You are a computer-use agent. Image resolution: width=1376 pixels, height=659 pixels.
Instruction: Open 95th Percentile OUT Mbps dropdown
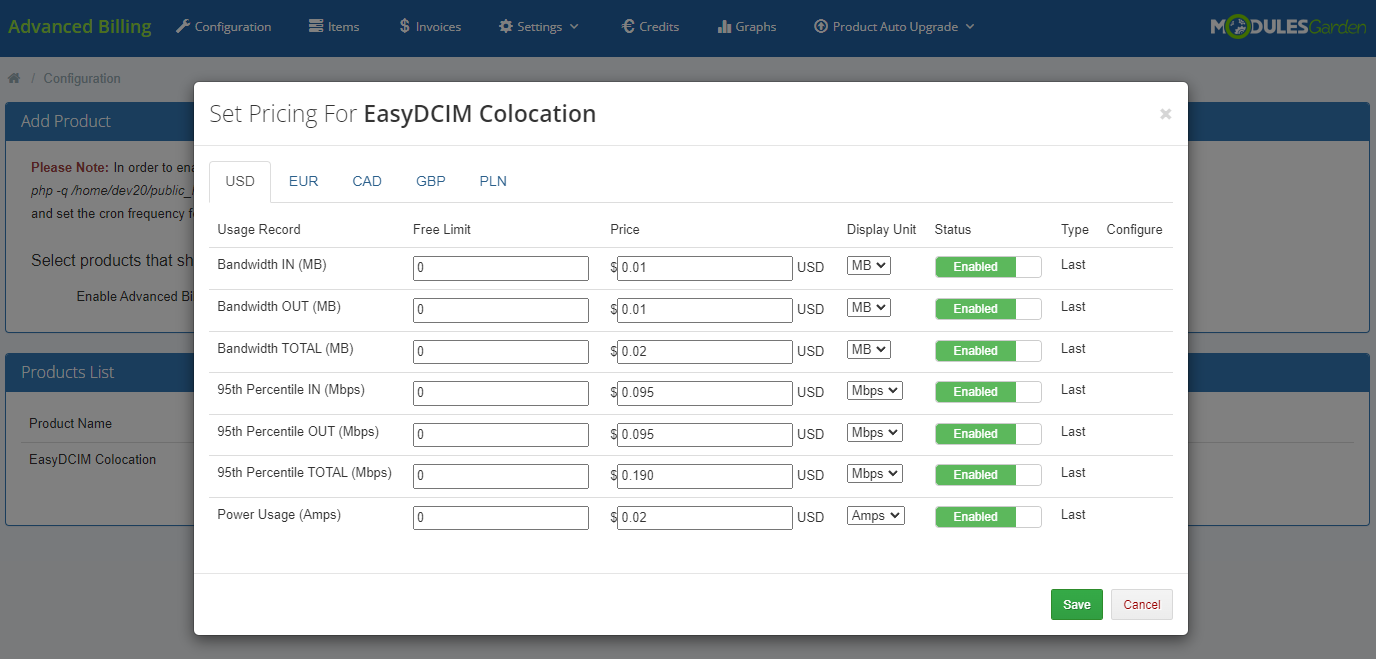[x=875, y=433]
